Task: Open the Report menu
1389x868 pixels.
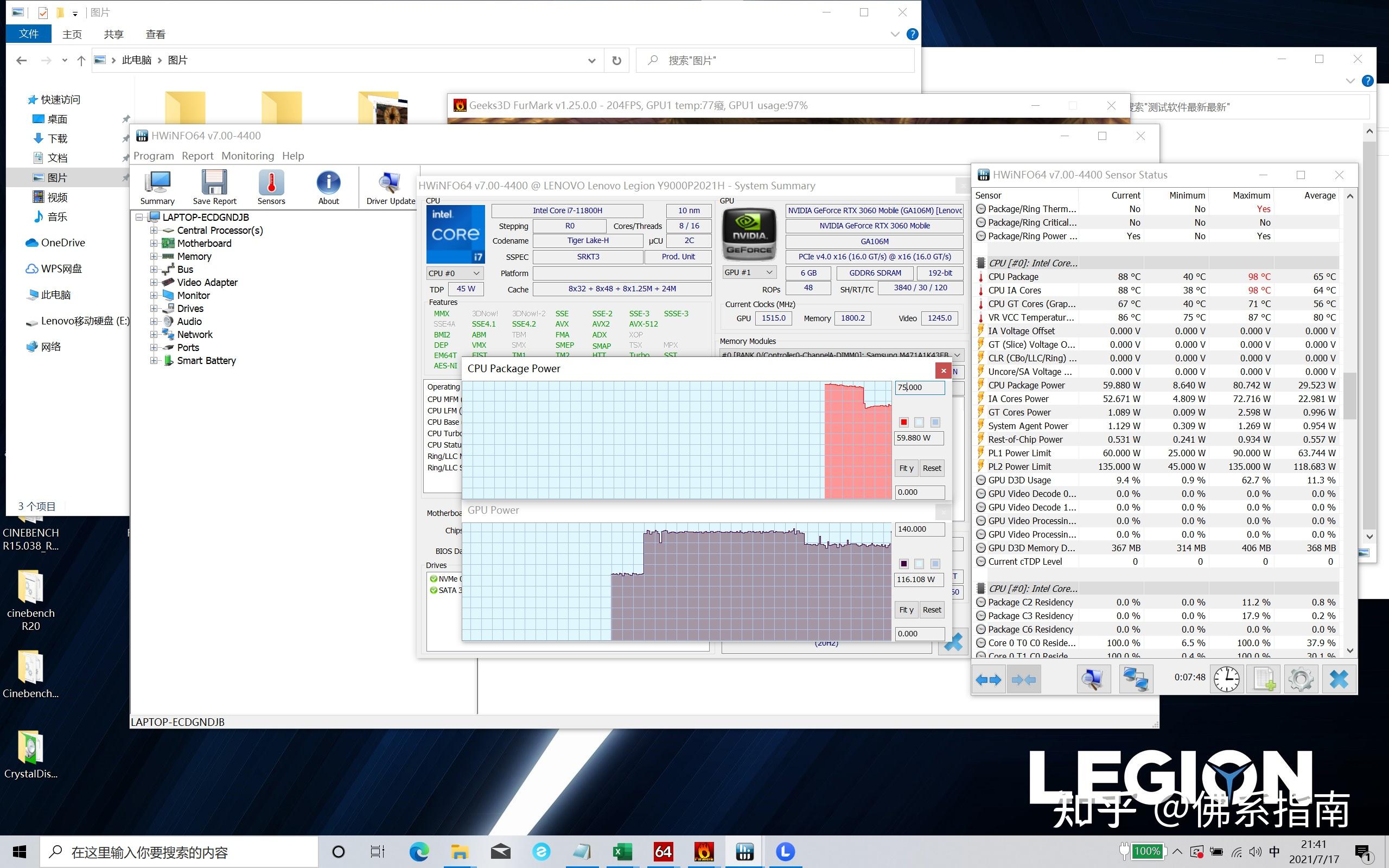Action: point(197,156)
